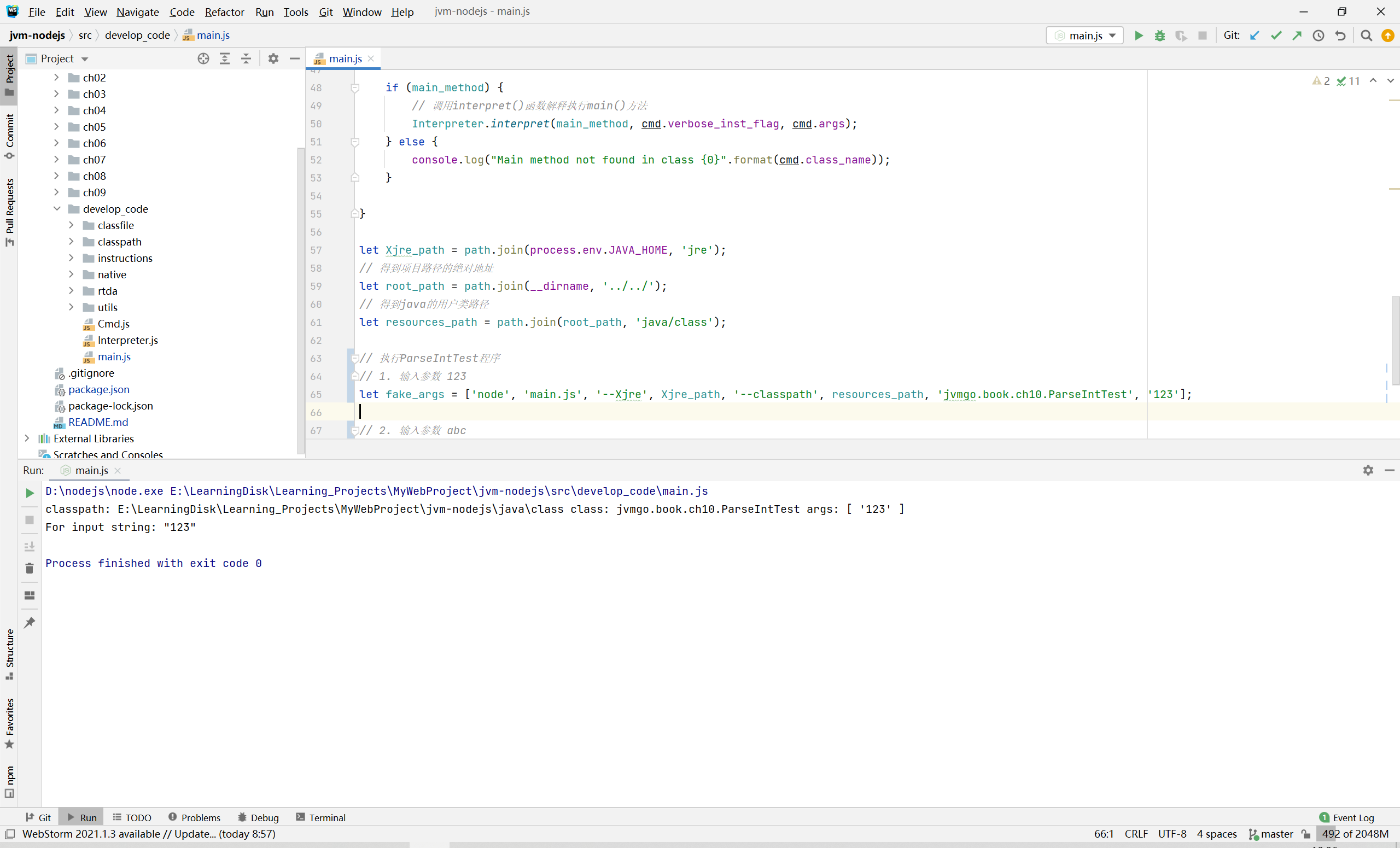Viewport: 1400px width, 848px height.
Task: Toggle the Structure tool window
Action: click(x=9, y=653)
